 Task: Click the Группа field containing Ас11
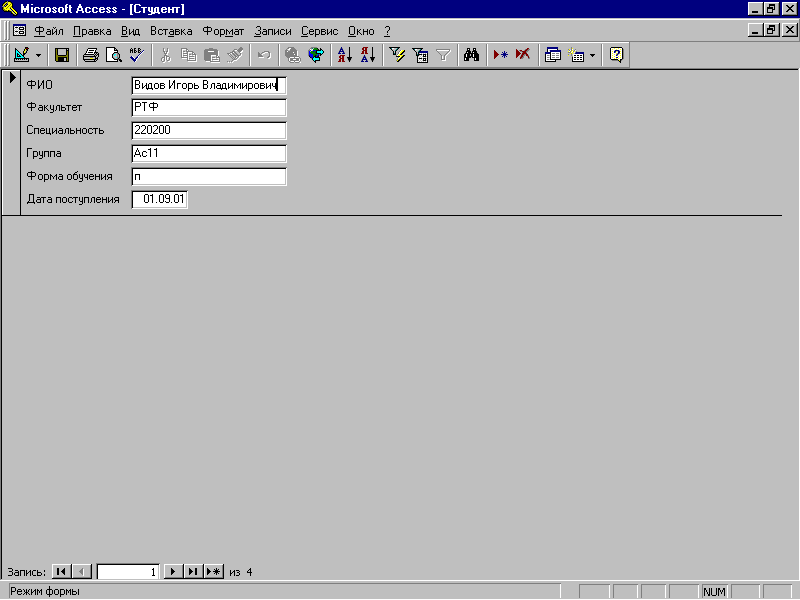click(209, 154)
